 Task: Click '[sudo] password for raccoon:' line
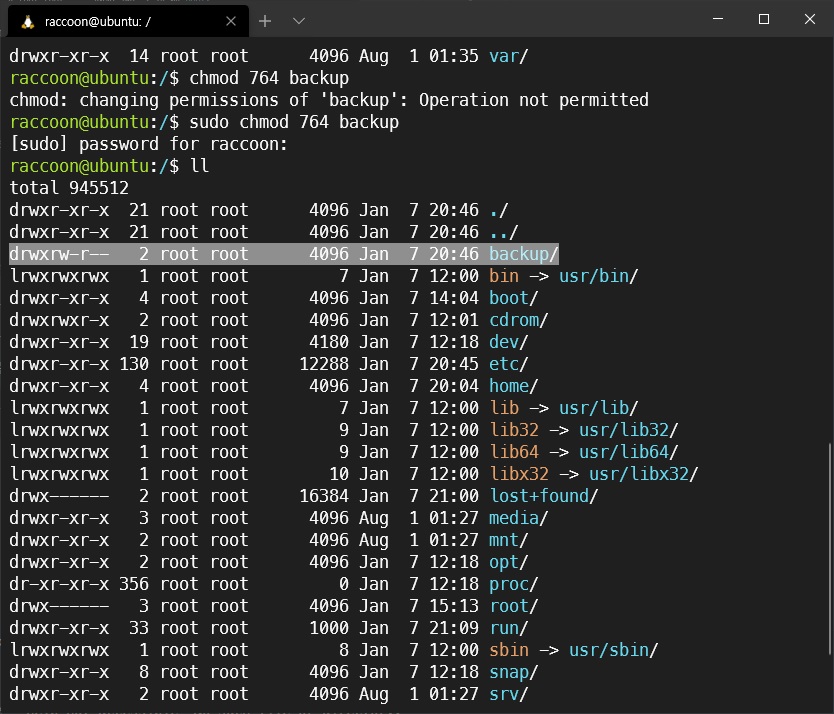click(x=149, y=144)
